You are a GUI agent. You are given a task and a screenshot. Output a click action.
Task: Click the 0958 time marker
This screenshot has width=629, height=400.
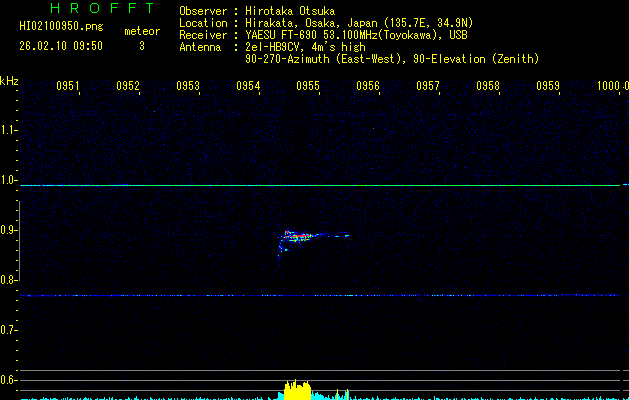point(488,86)
